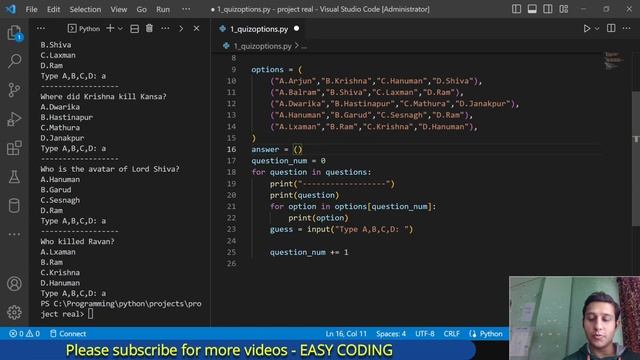Click the 'answer = ()' code line
Screen dimensions: 640x360
(x=277, y=149)
